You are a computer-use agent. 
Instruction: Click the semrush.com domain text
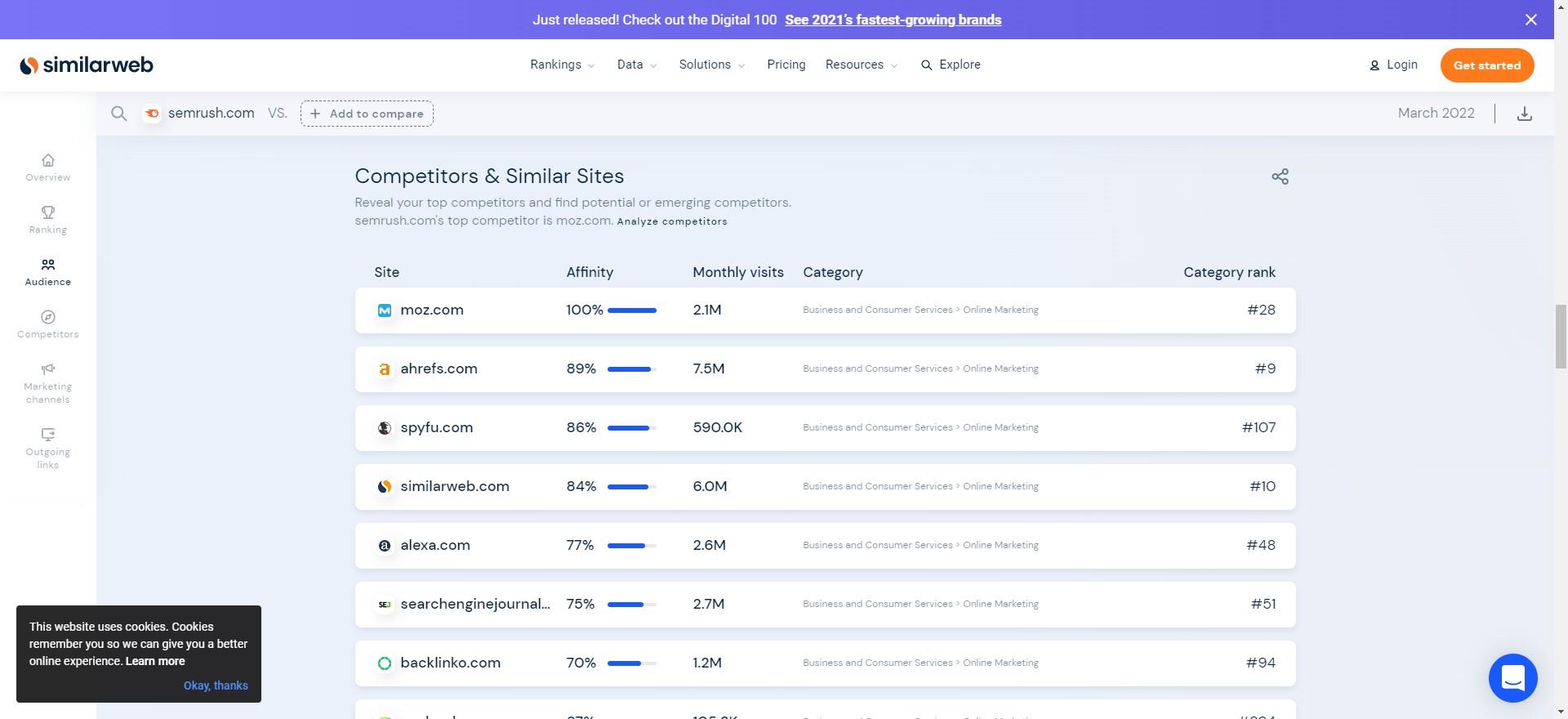tap(212, 114)
